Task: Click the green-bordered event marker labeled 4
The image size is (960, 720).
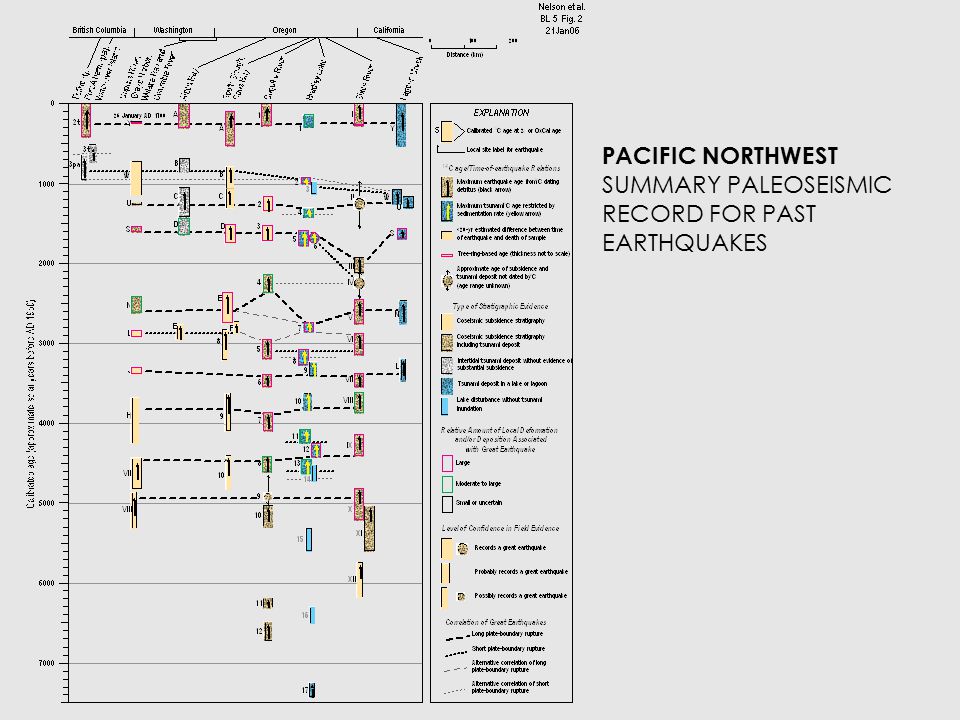Action: point(268,283)
